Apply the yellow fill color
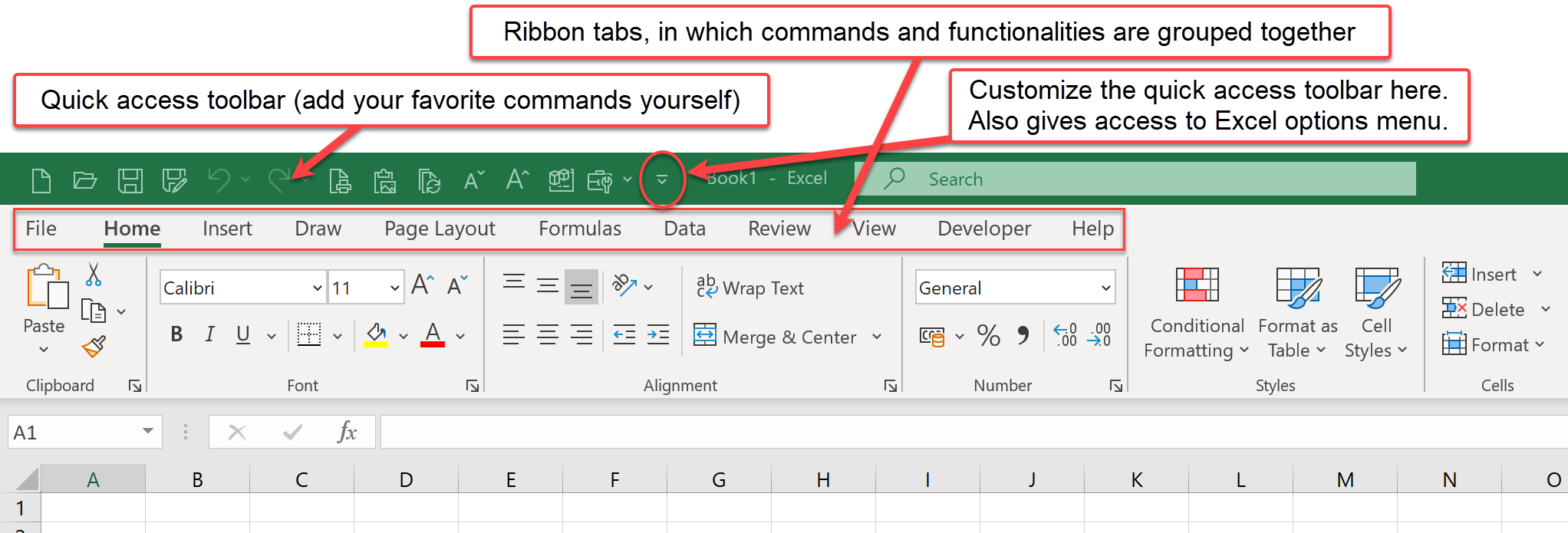Screen dimensions: 1568x533 click(x=375, y=335)
